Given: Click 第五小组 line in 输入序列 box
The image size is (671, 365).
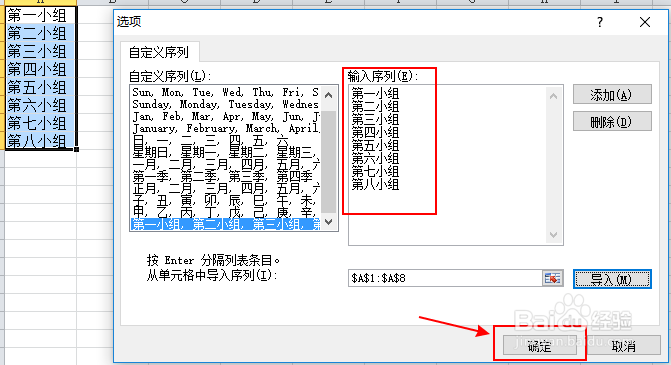Looking at the screenshot, I should pyautogui.click(x=375, y=145).
